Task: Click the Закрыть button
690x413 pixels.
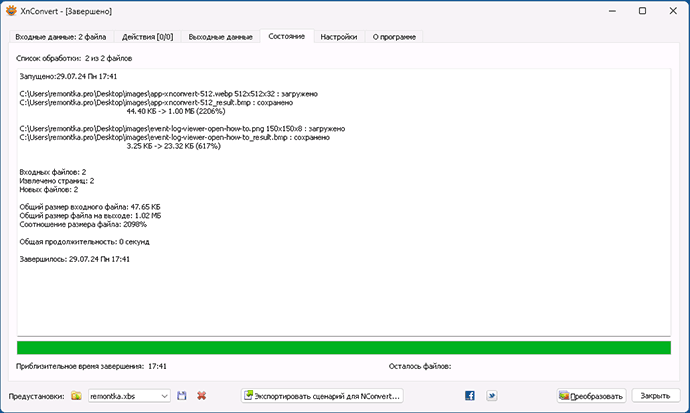Action: pos(655,396)
